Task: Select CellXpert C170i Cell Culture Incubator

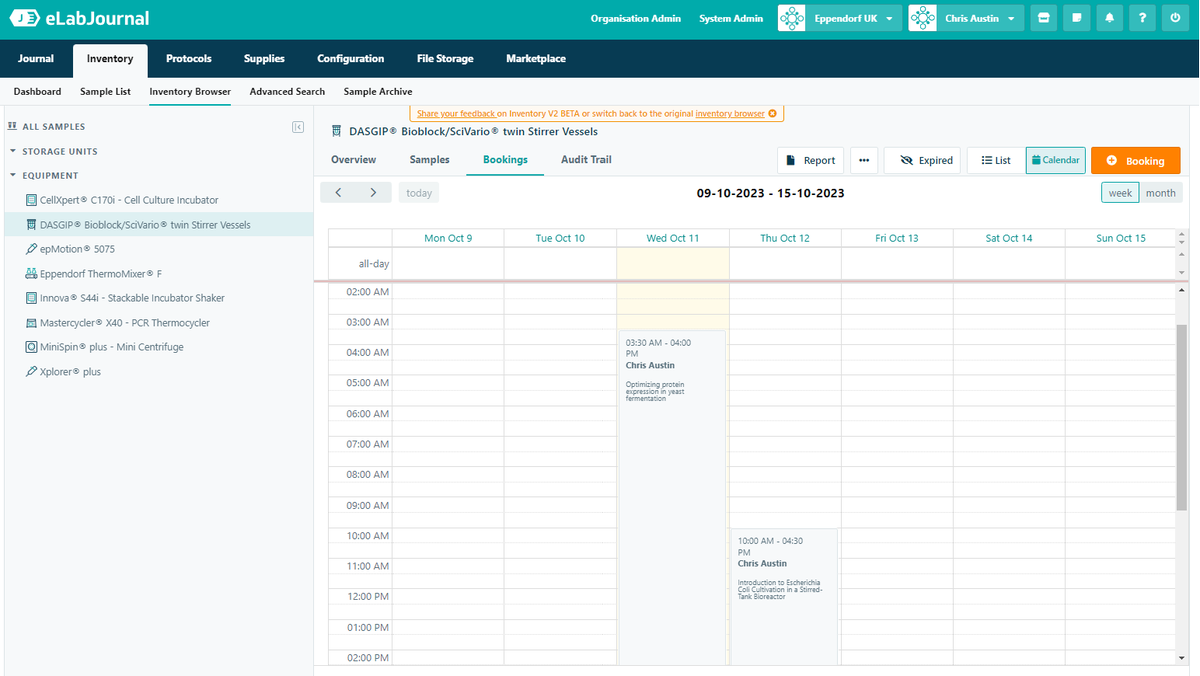Action: click(x=129, y=200)
